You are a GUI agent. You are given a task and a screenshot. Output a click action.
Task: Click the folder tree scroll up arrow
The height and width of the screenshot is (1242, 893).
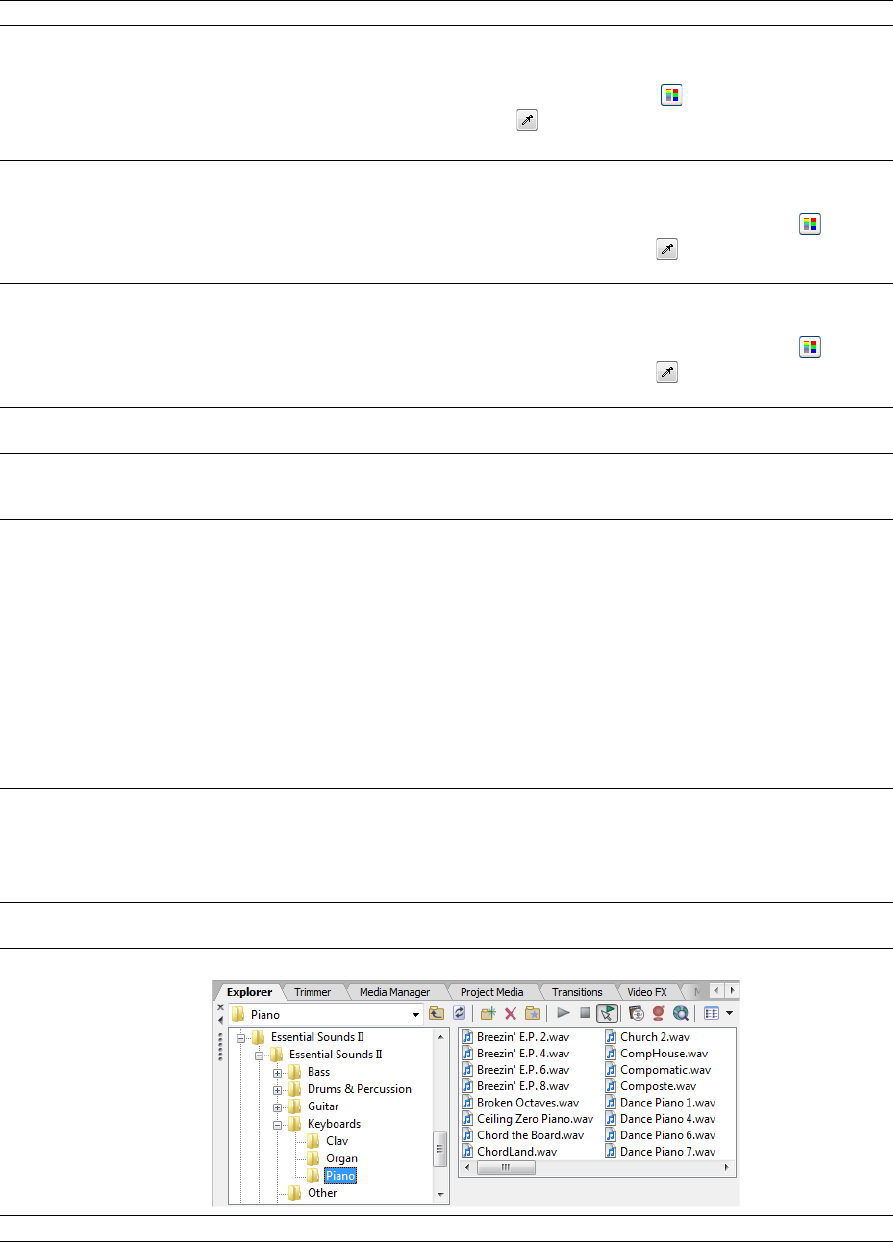click(x=440, y=1036)
